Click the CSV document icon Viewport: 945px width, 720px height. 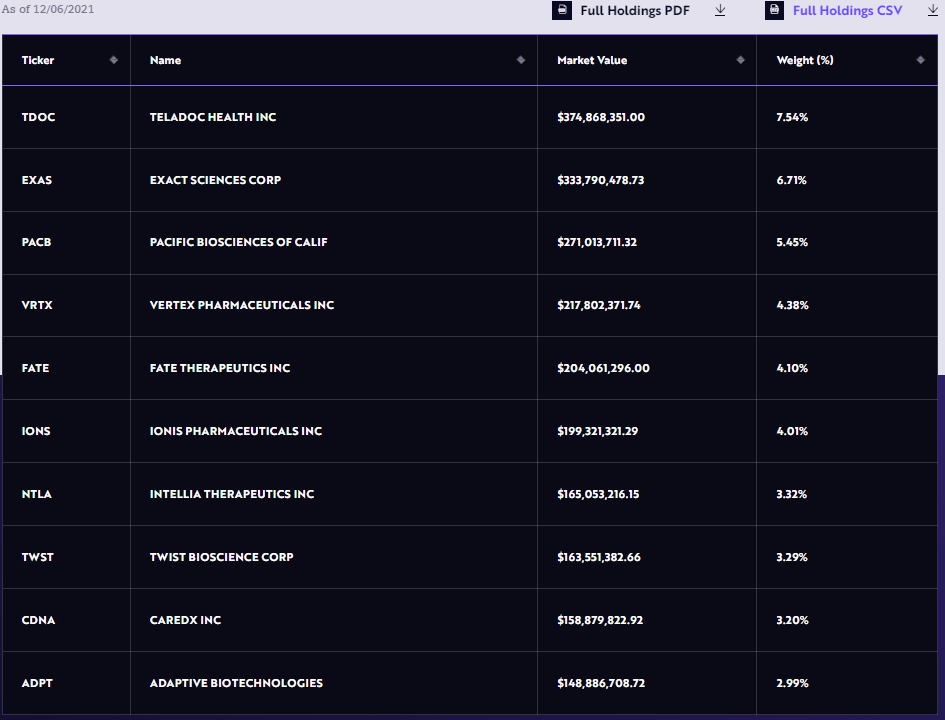click(775, 10)
